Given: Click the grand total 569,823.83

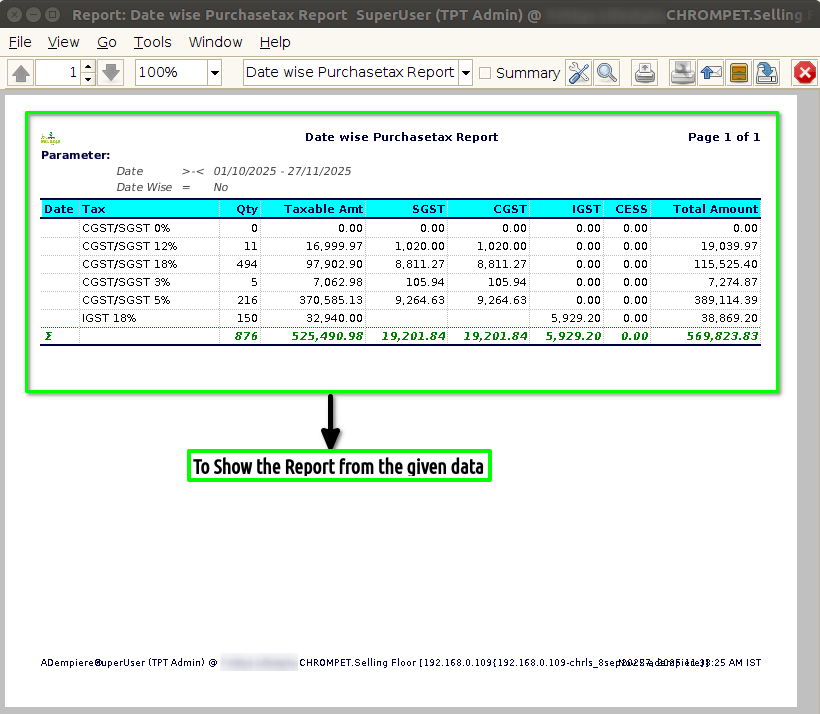Looking at the screenshot, I should [722, 336].
